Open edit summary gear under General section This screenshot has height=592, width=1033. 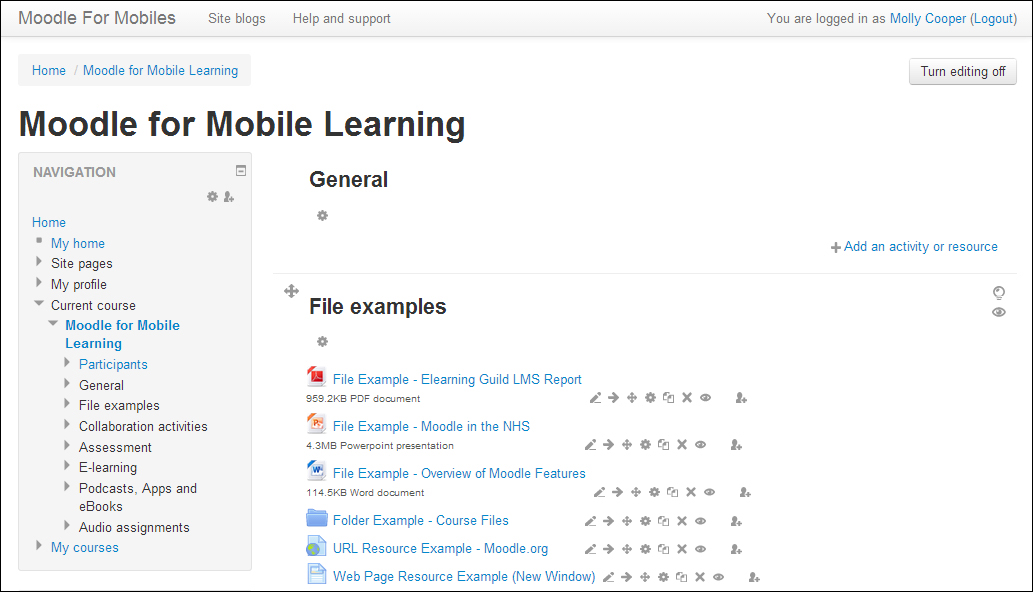pyautogui.click(x=322, y=215)
